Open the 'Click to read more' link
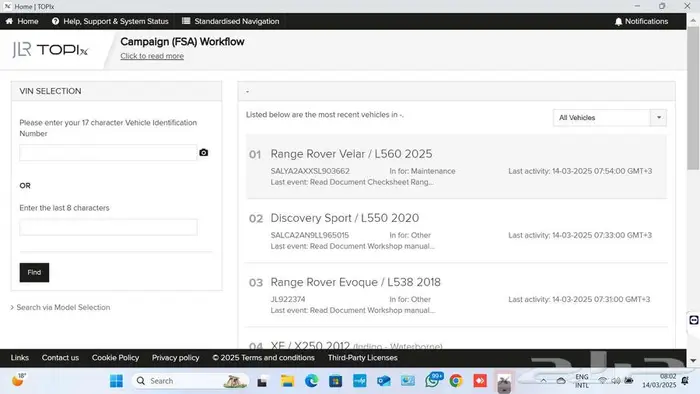This screenshot has width=700, height=394. coord(152,56)
